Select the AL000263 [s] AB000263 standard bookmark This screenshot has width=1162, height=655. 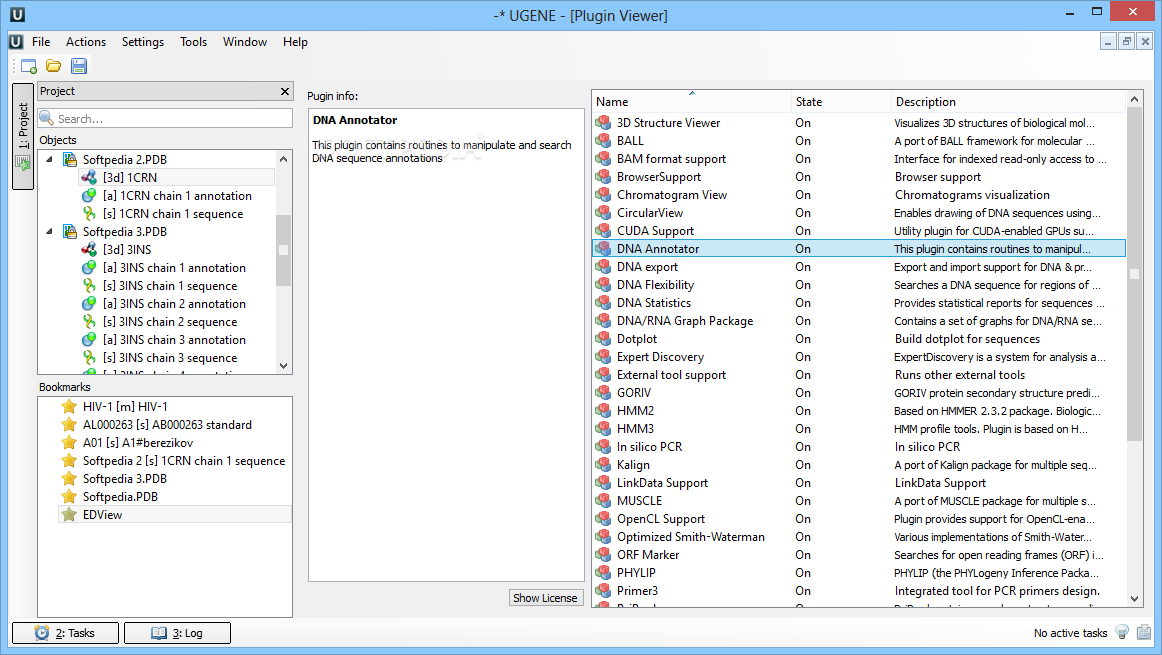(x=167, y=425)
